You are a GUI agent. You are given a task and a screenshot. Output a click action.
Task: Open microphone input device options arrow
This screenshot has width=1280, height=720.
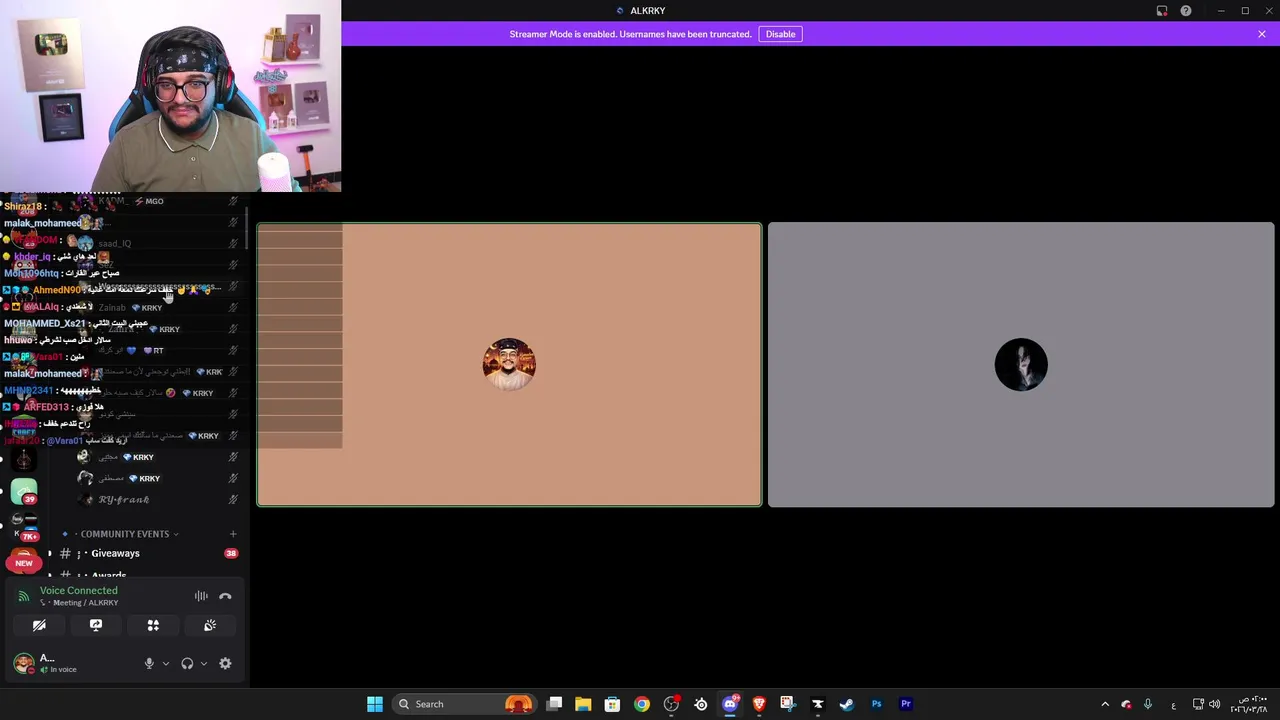coord(166,663)
